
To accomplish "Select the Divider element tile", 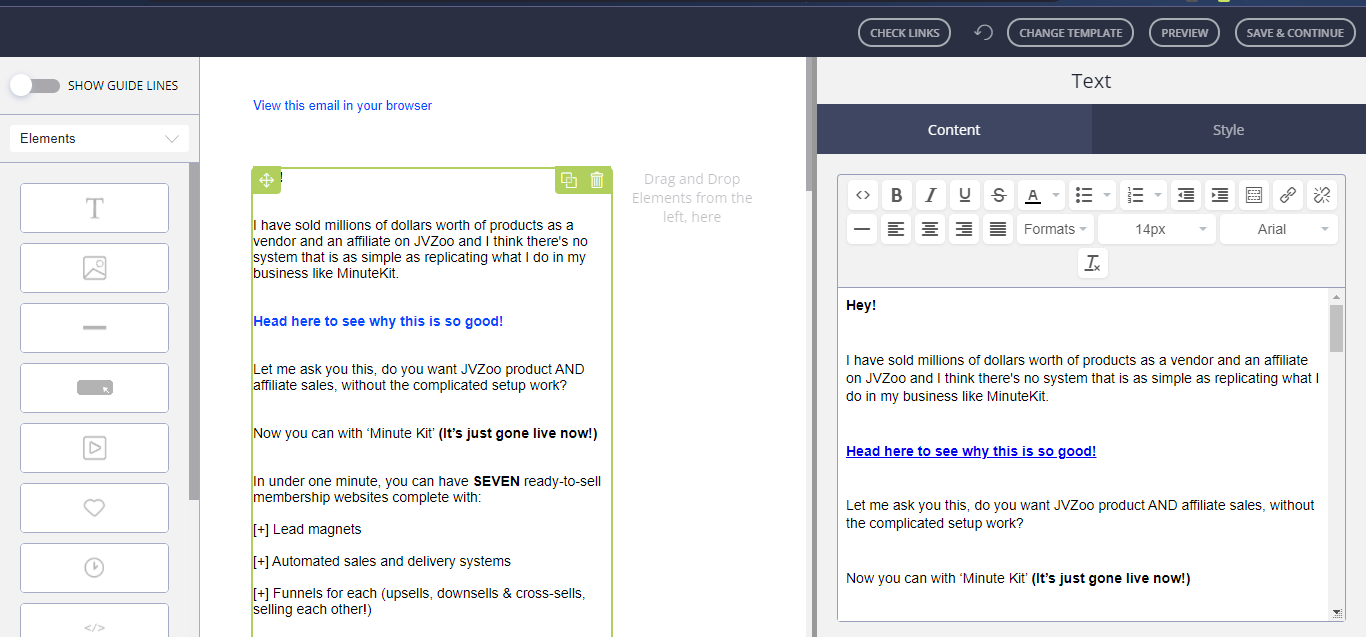I will coord(95,328).
